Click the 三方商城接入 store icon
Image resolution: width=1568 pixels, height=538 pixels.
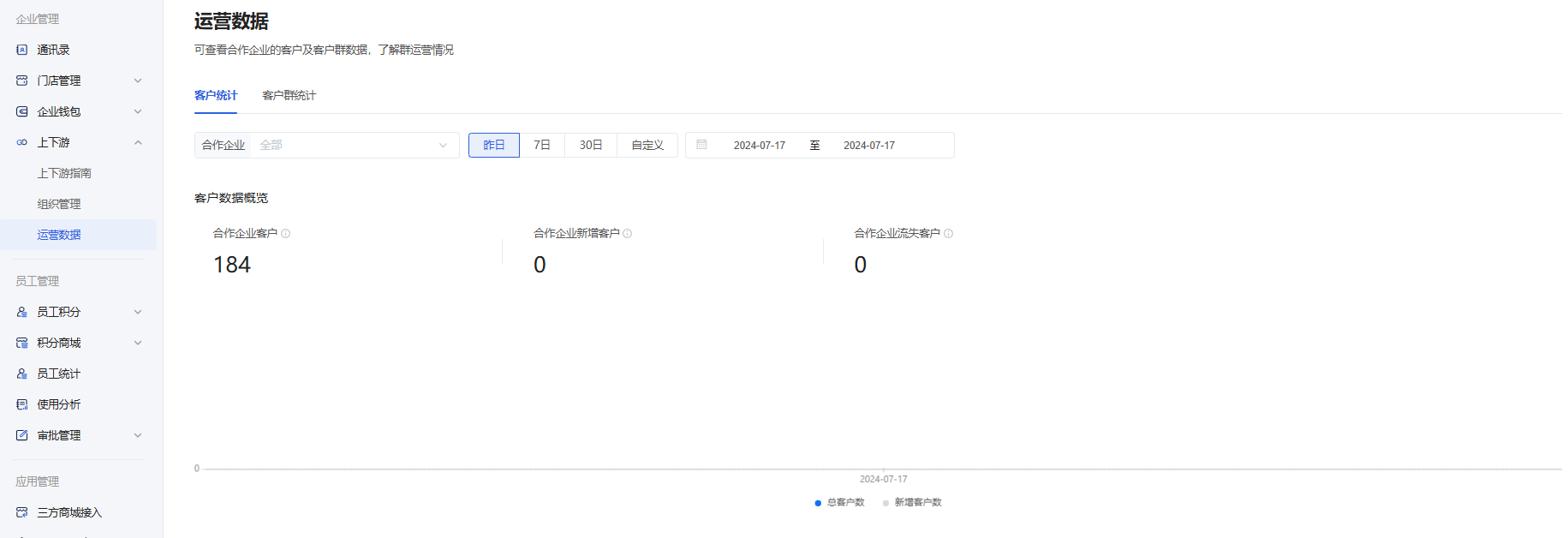point(22,512)
